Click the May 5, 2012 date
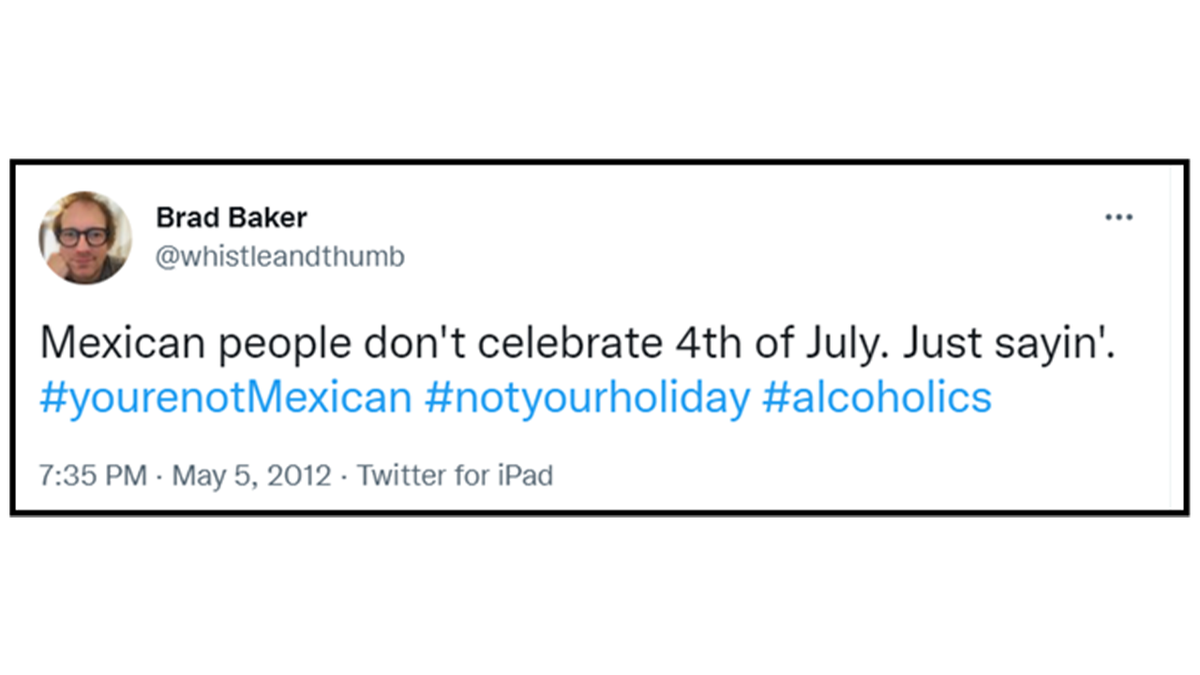1200x675 pixels. (251, 475)
